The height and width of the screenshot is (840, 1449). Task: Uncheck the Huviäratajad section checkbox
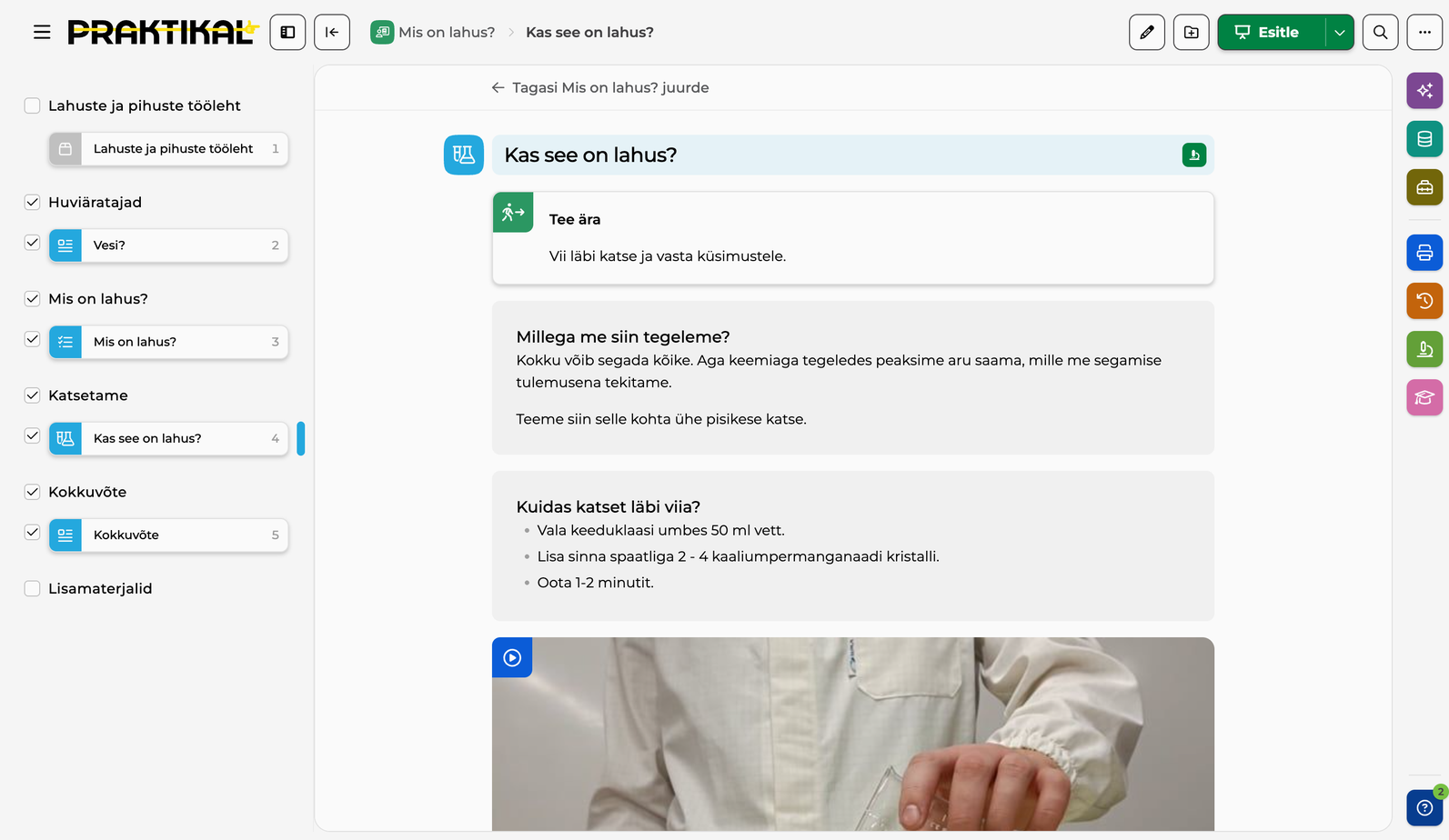[32, 202]
